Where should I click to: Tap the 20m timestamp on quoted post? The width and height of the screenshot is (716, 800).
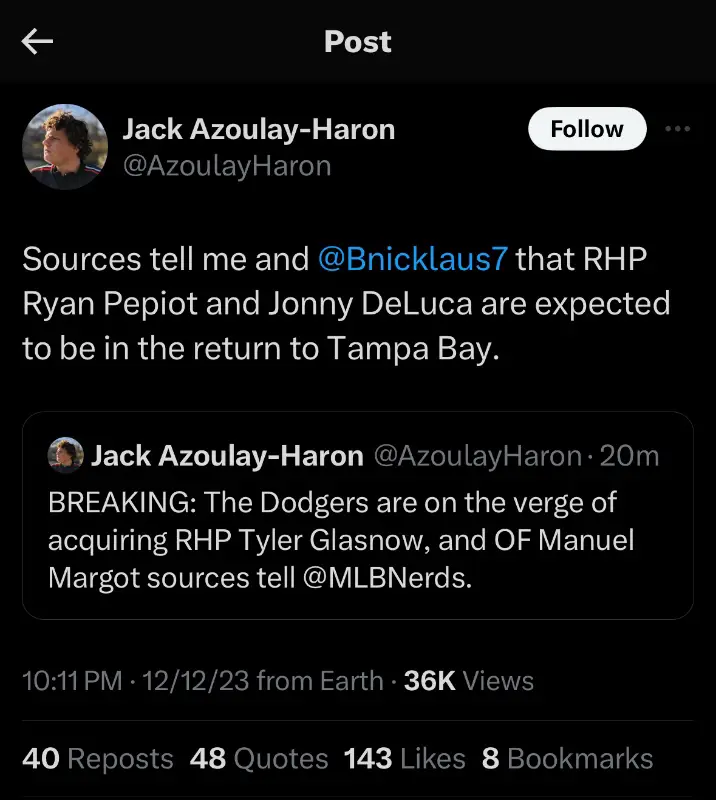pyautogui.click(x=630, y=457)
